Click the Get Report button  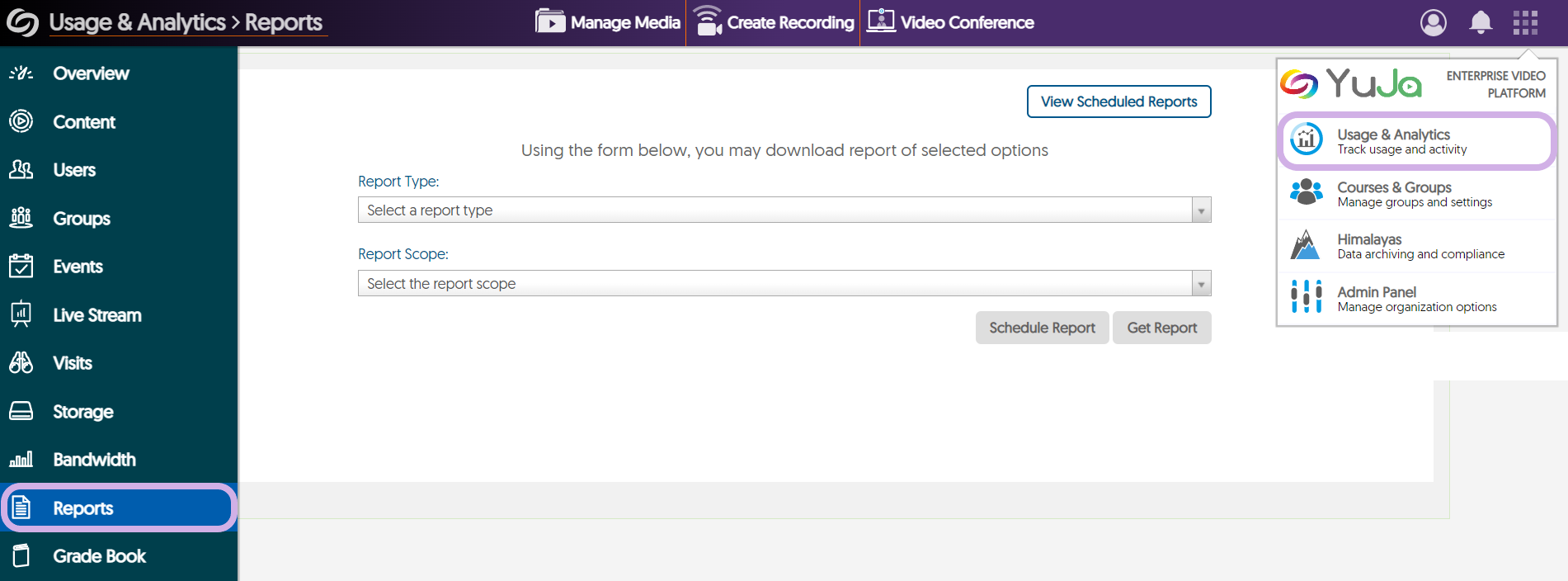point(1161,328)
